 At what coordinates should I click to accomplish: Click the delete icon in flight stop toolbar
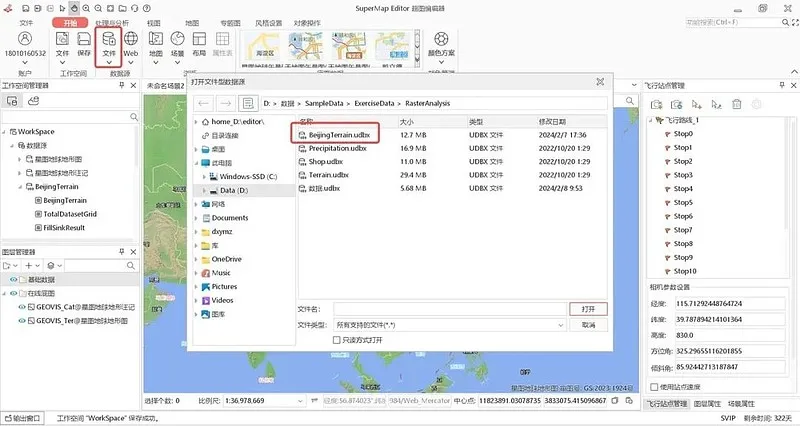coord(737,104)
